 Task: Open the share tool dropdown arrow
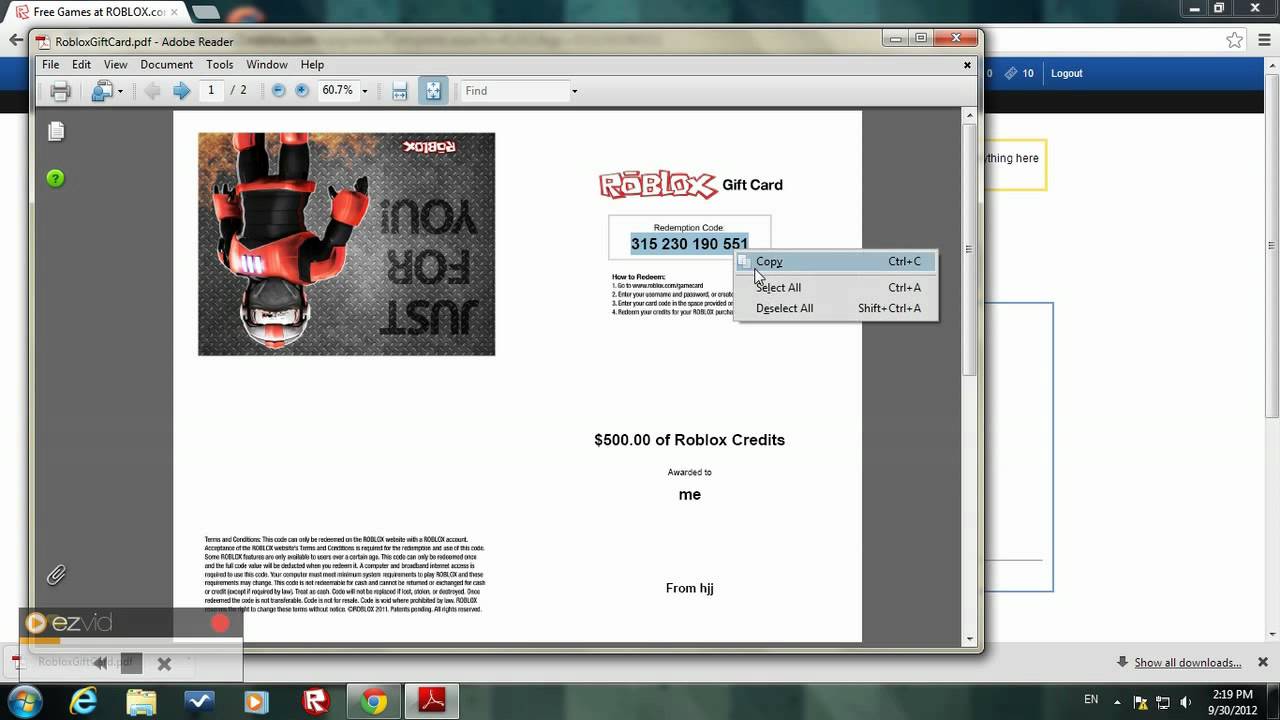(x=120, y=91)
